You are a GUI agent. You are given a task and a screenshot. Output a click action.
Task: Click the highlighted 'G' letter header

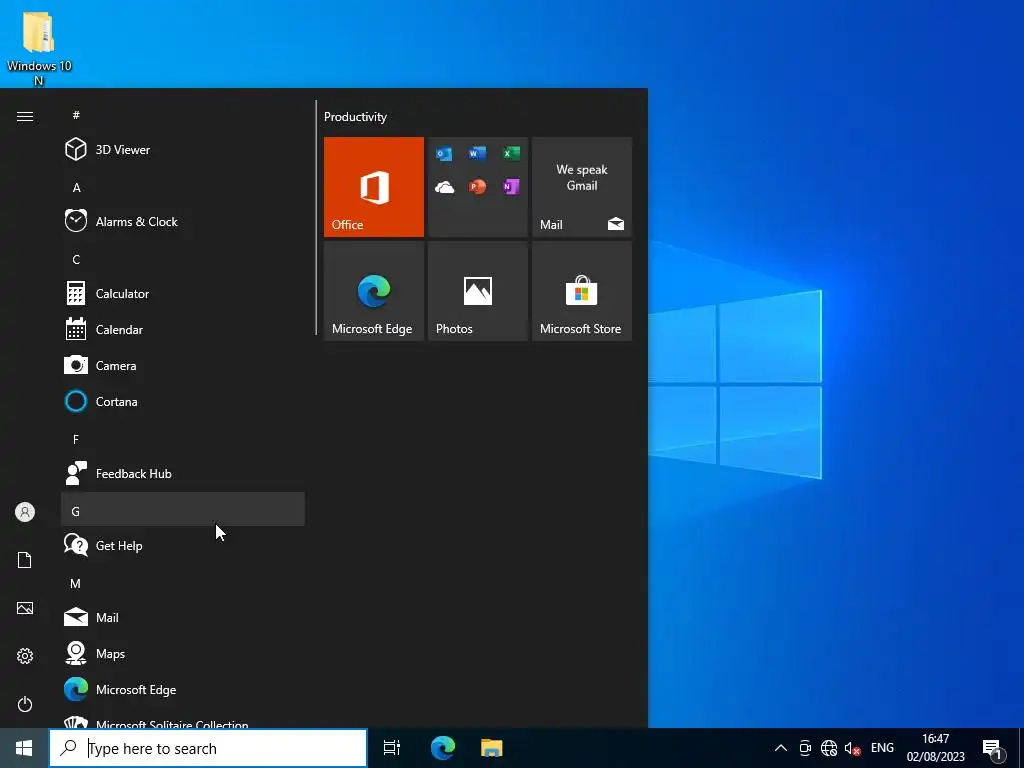pos(183,509)
